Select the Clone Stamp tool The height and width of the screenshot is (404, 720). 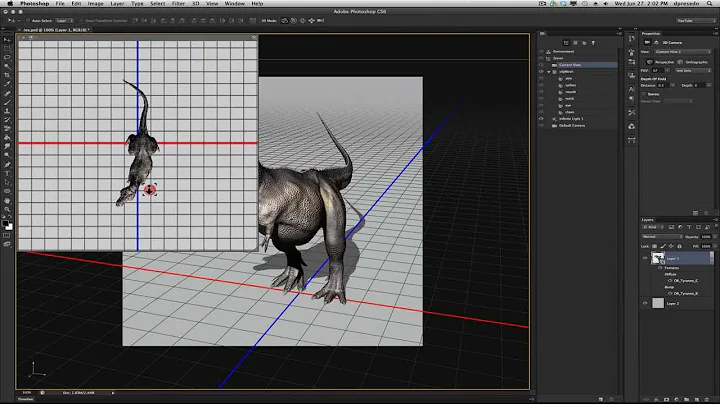click(7, 111)
